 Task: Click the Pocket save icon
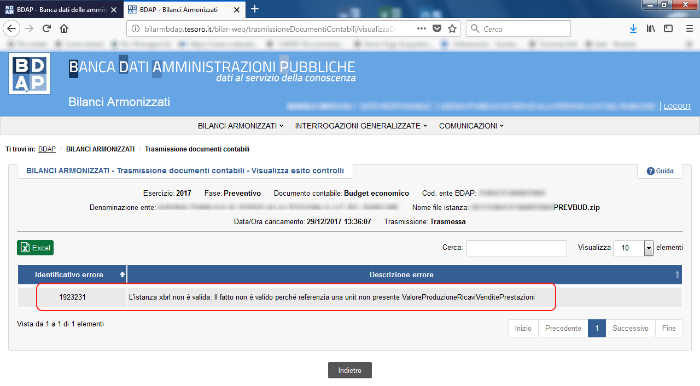[437, 29]
